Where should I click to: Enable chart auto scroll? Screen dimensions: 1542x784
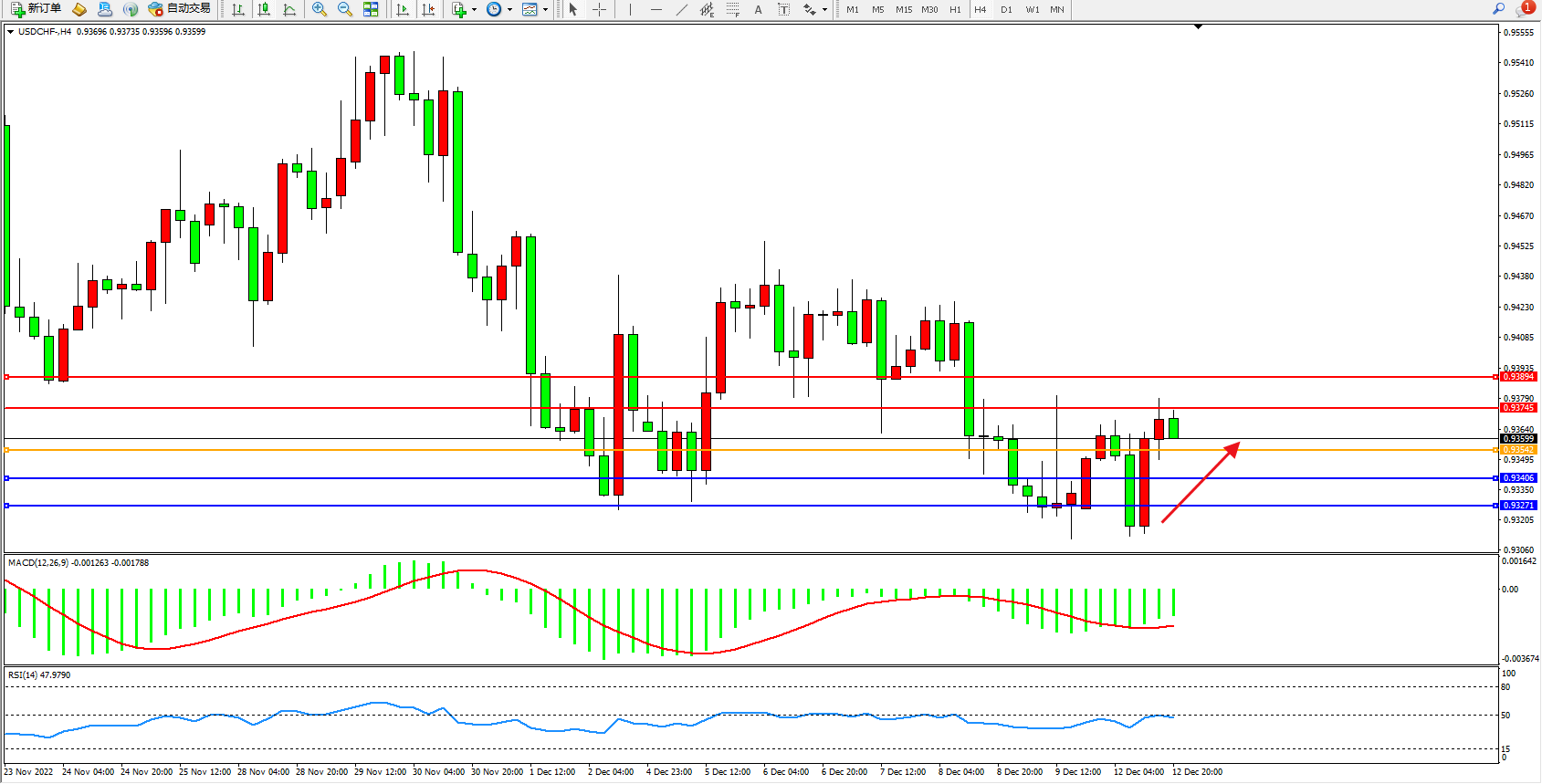(x=403, y=9)
